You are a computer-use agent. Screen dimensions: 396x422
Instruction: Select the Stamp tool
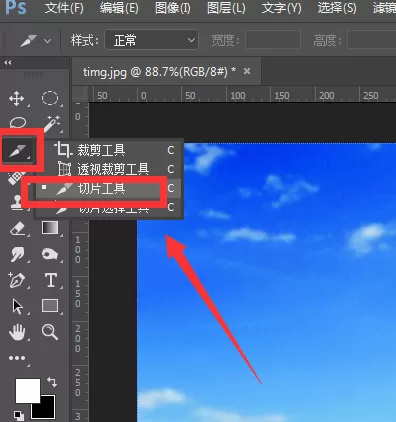[x=16, y=203]
